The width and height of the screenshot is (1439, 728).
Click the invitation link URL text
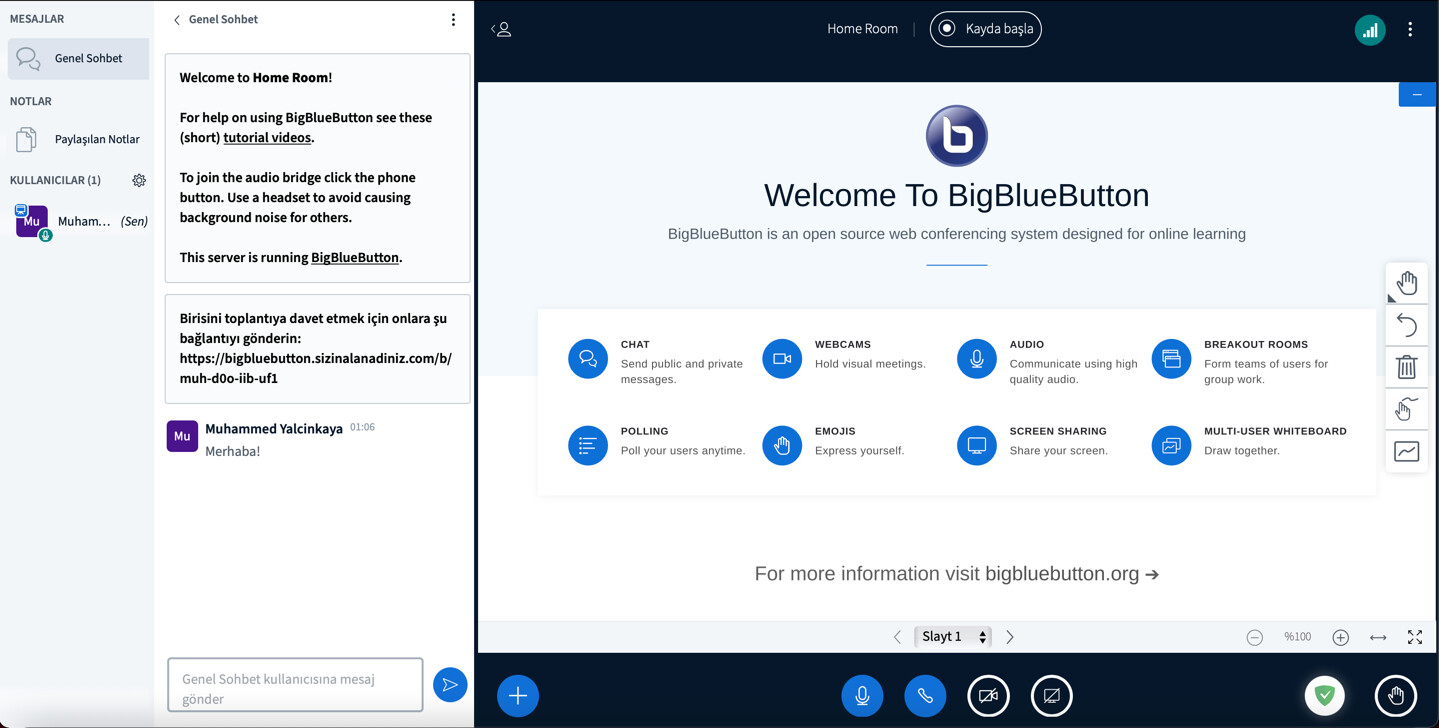pos(315,368)
